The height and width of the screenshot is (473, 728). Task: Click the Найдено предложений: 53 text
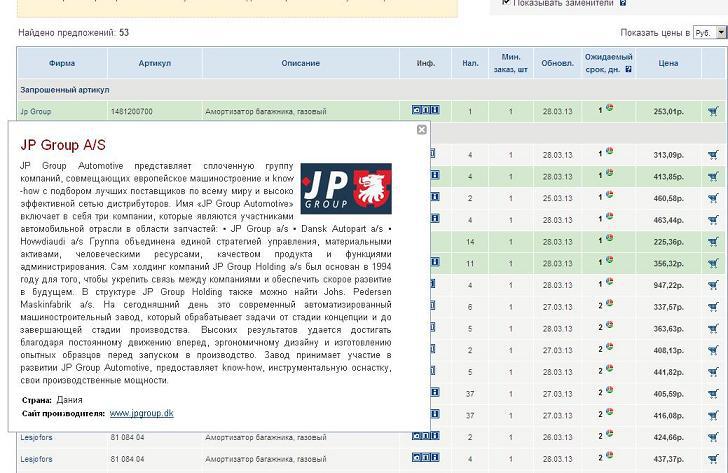point(73,32)
